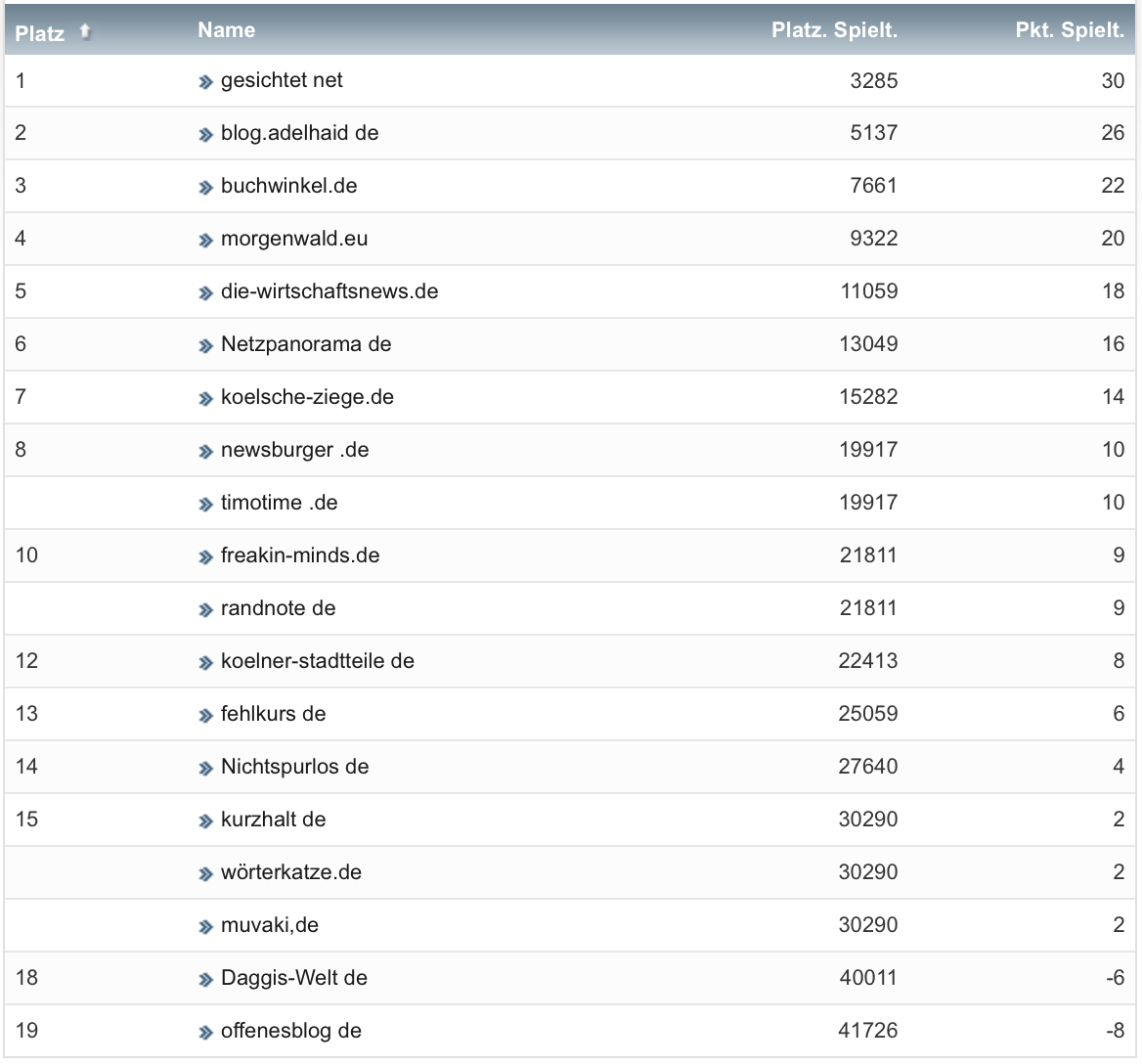Open the newsburger .de link
This screenshot has width=1142, height=1064.
click(x=295, y=449)
